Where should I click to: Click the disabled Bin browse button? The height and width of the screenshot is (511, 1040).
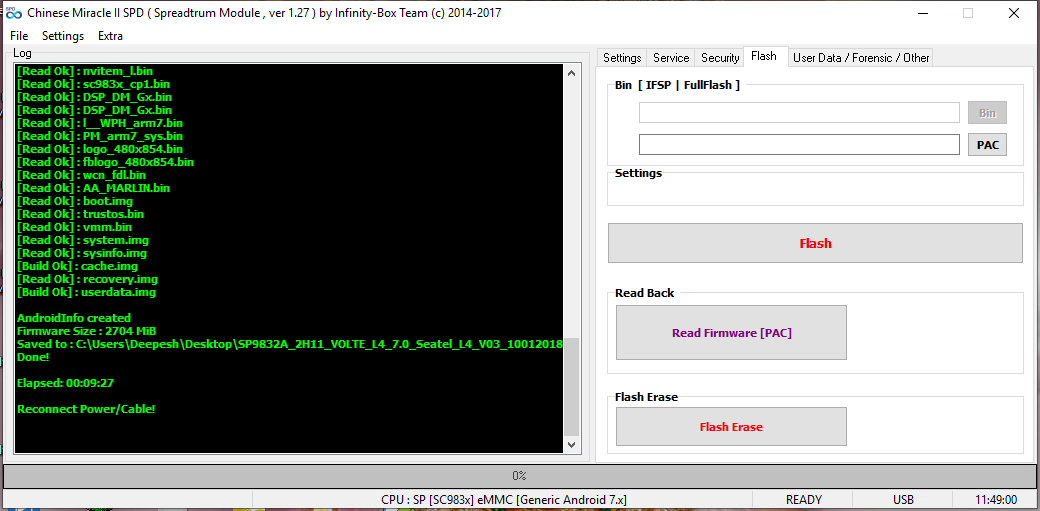987,113
